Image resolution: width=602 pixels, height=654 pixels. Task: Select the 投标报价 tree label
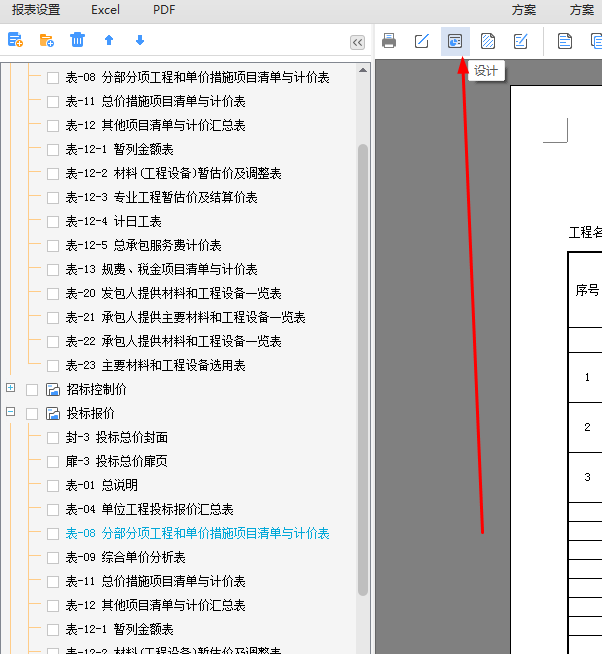pos(91,414)
